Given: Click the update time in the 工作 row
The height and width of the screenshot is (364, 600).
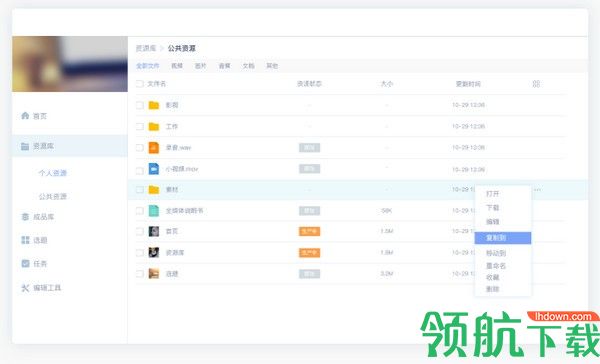Looking at the screenshot, I should [468, 126].
